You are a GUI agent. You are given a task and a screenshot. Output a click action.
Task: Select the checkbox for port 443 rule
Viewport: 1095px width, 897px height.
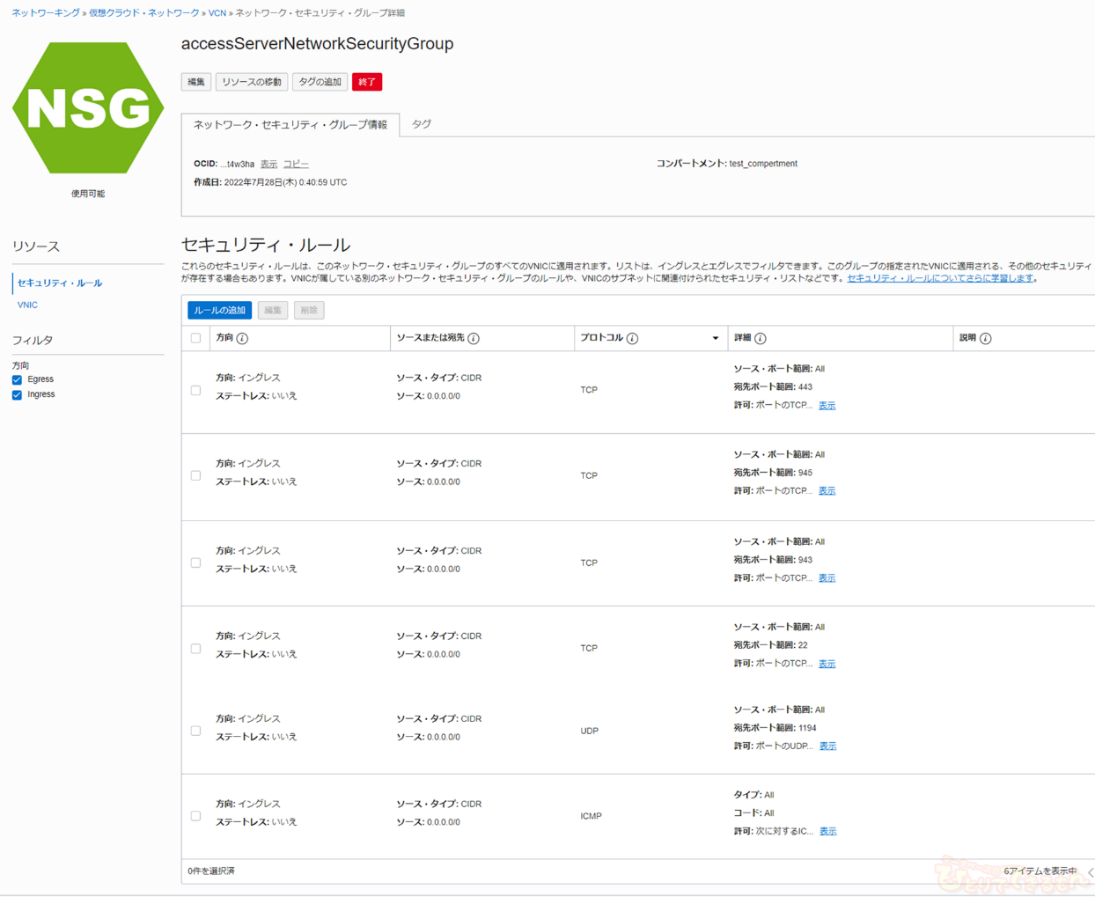point(196,390)
